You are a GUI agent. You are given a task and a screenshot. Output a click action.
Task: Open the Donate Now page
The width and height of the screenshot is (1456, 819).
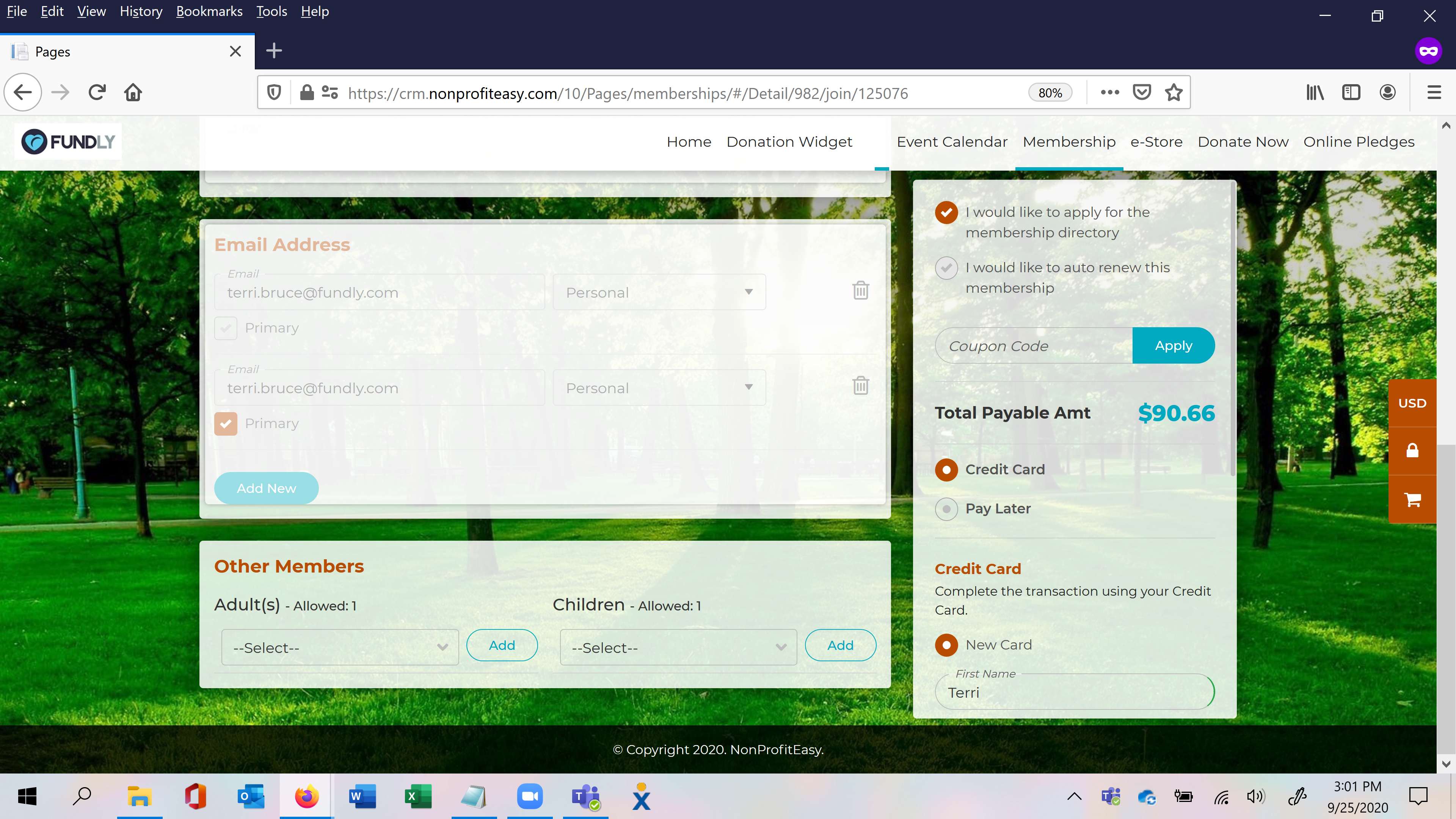(1243, 142)
